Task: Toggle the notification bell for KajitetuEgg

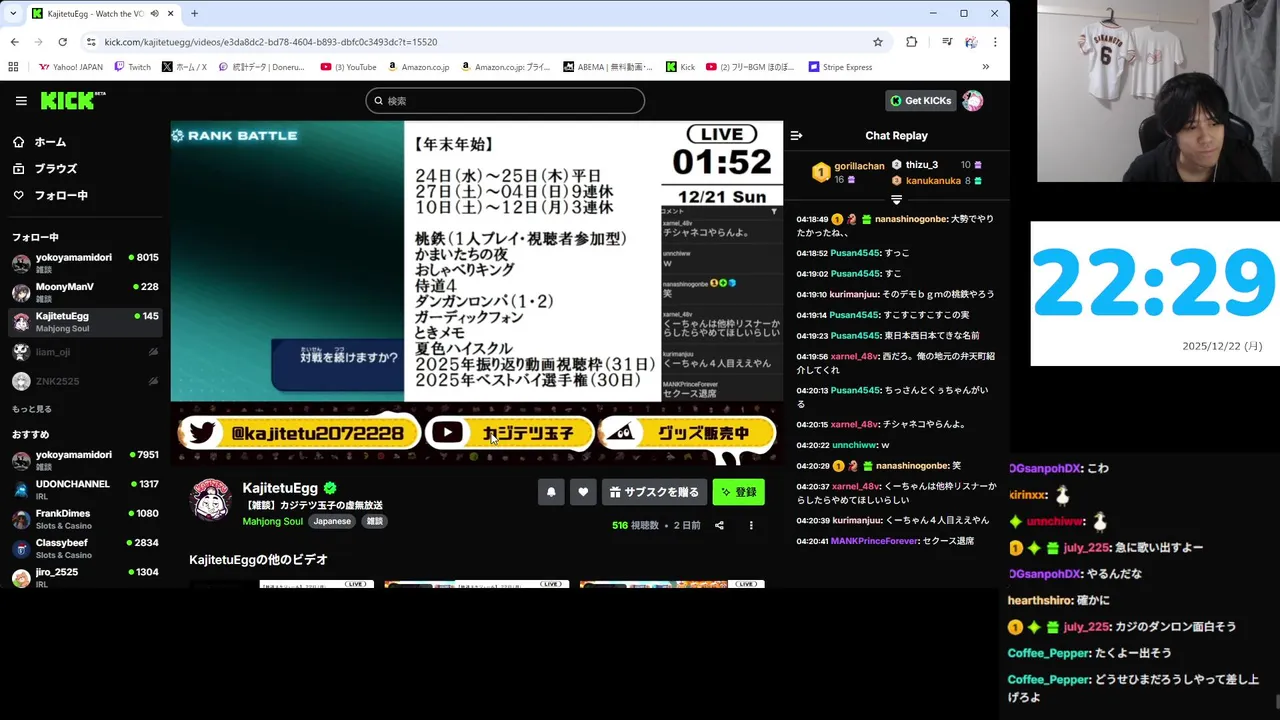Action: [x=551, y=492]
